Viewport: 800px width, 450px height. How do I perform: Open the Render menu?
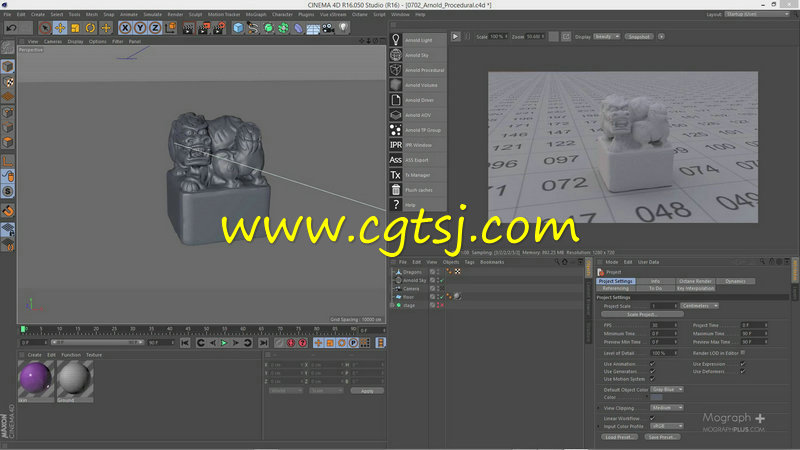click(x=175, y=14)
